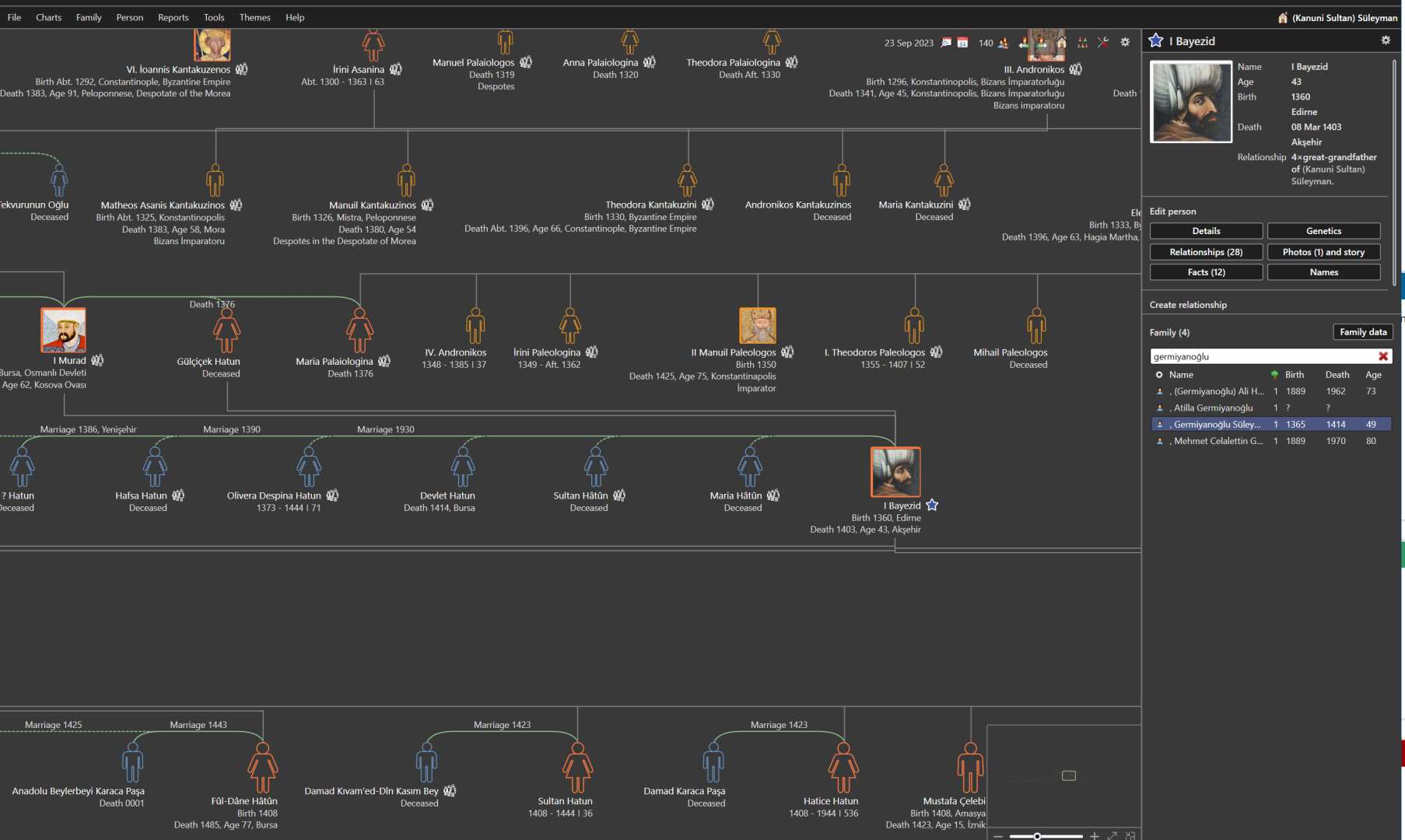Click the home person icon in the chart toolbar
The height and width of the screenshot is (840, 1405).
tap(1061, 43)
